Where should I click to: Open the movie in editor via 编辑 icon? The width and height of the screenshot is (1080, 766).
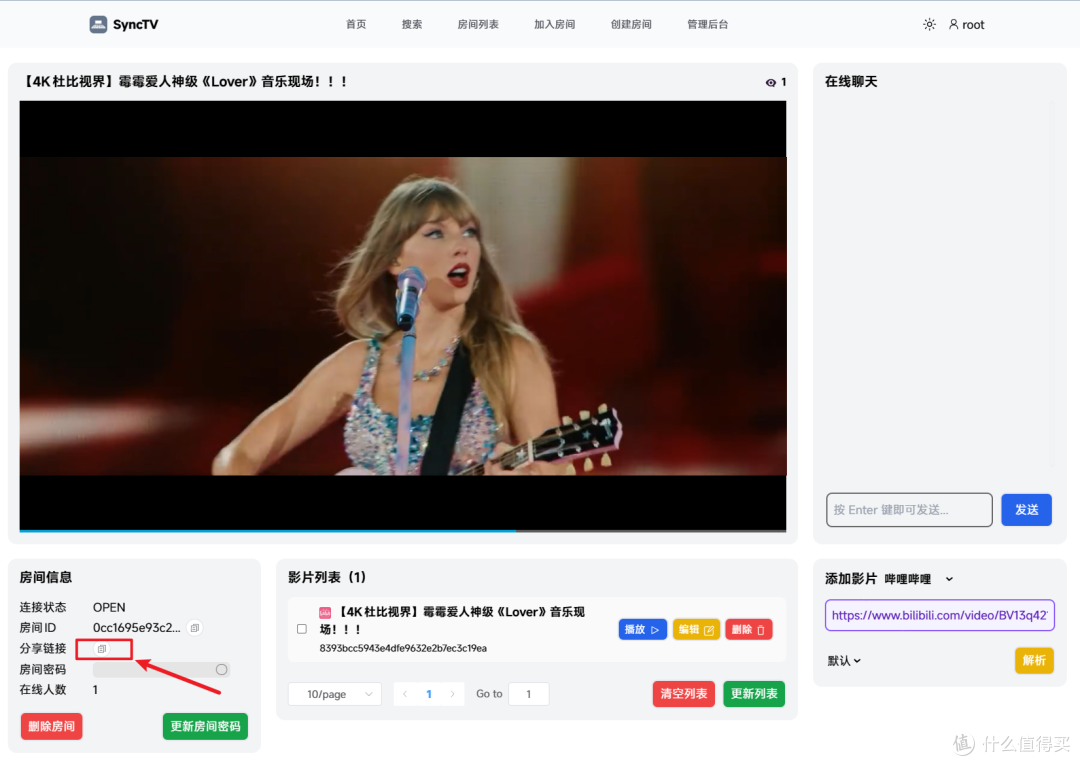tap(696, 629)
